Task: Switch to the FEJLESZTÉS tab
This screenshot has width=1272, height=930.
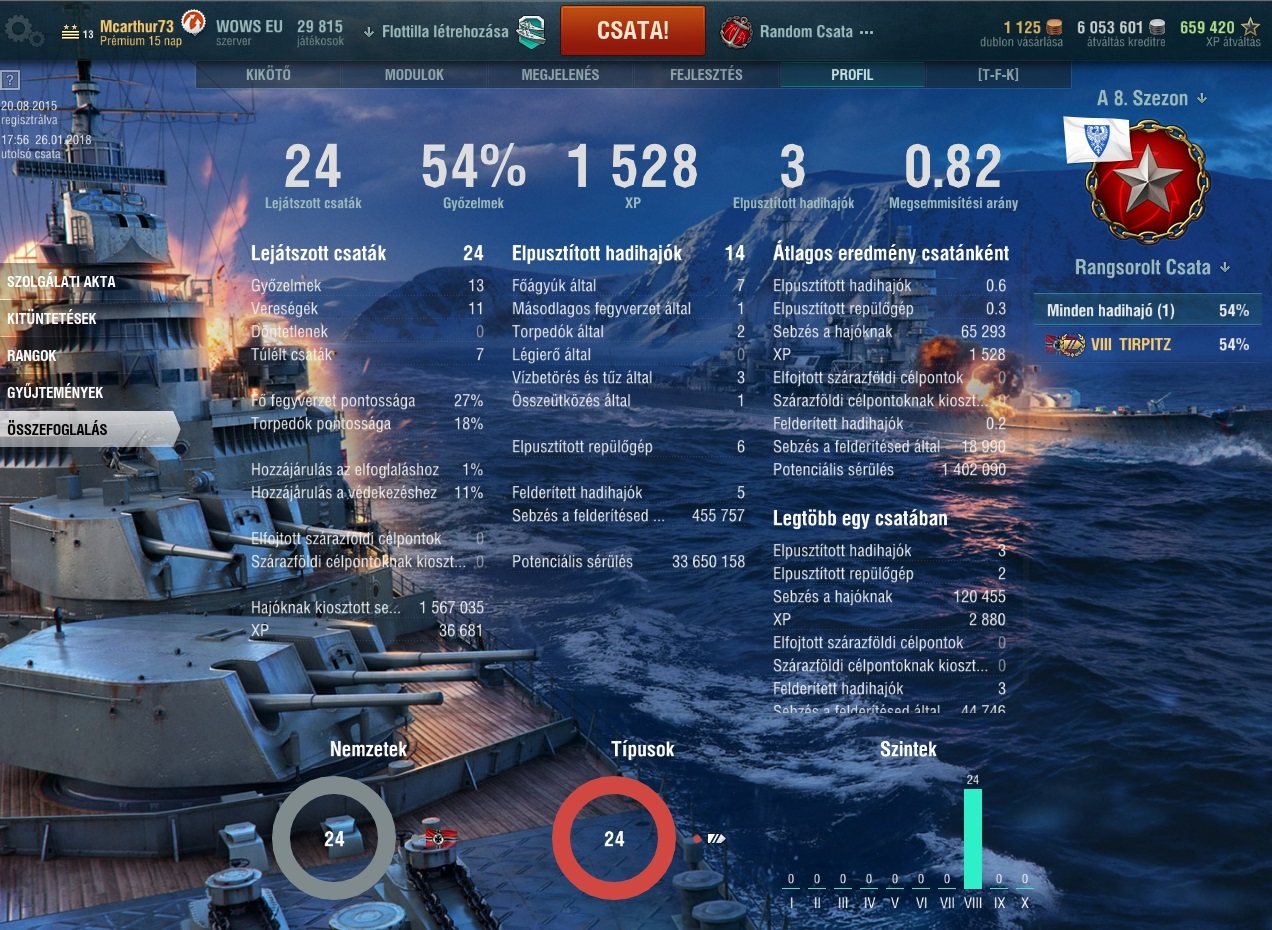Action: [706, 75]
